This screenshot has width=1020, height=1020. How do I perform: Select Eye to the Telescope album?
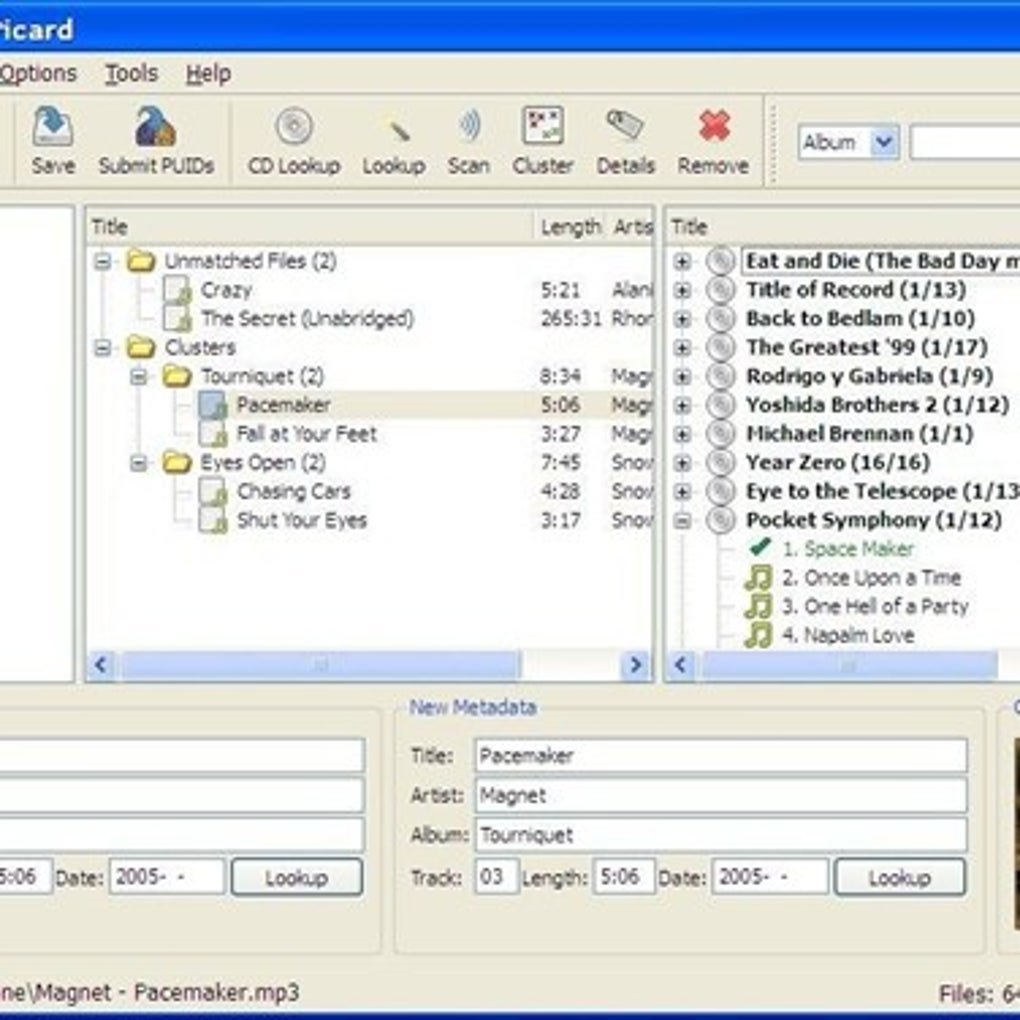click(x=883, y=492)
